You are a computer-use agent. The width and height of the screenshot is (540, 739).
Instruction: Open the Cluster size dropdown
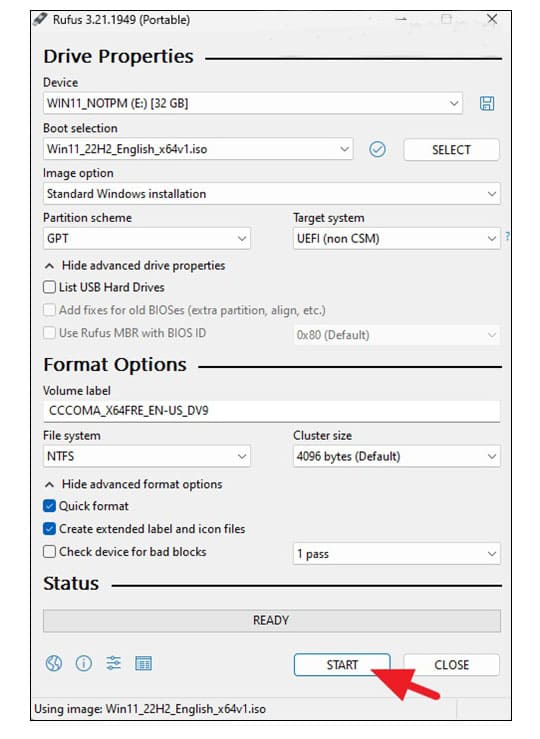(x=396, y=456)
